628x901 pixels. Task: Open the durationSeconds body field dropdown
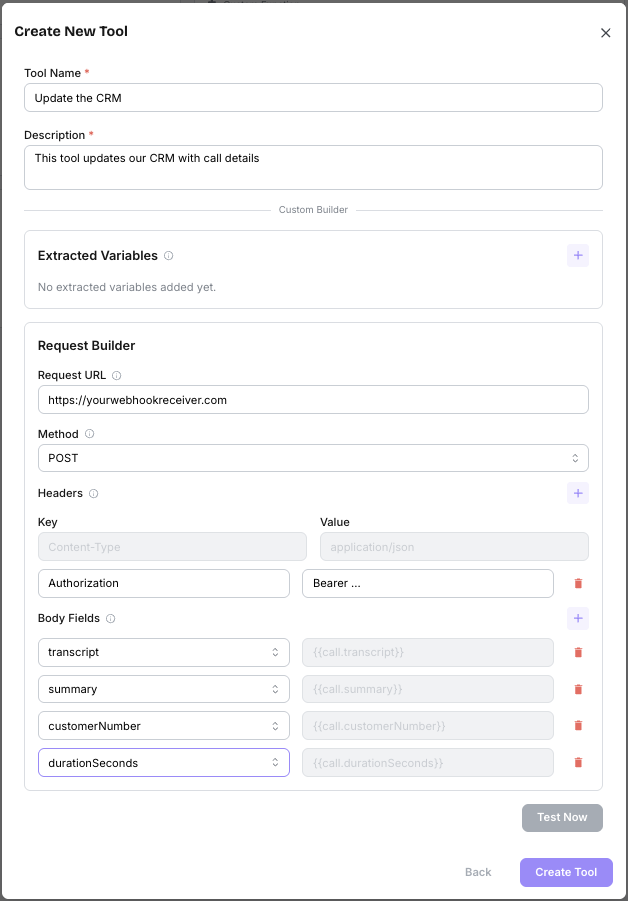164,763
